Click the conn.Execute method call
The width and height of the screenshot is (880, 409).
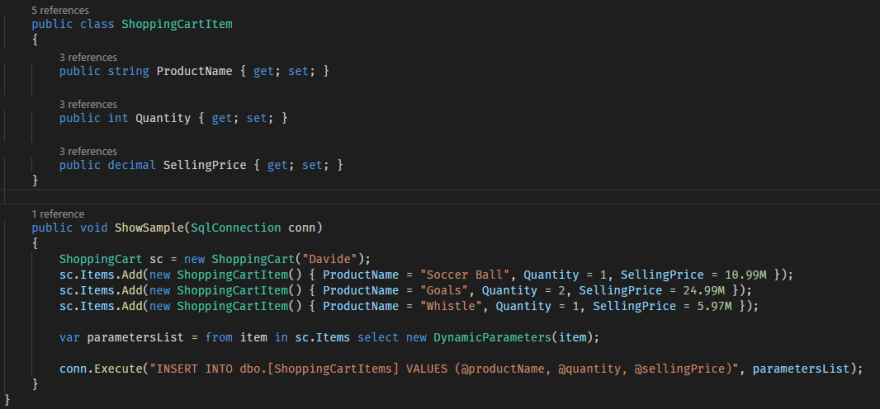(101, 369)
